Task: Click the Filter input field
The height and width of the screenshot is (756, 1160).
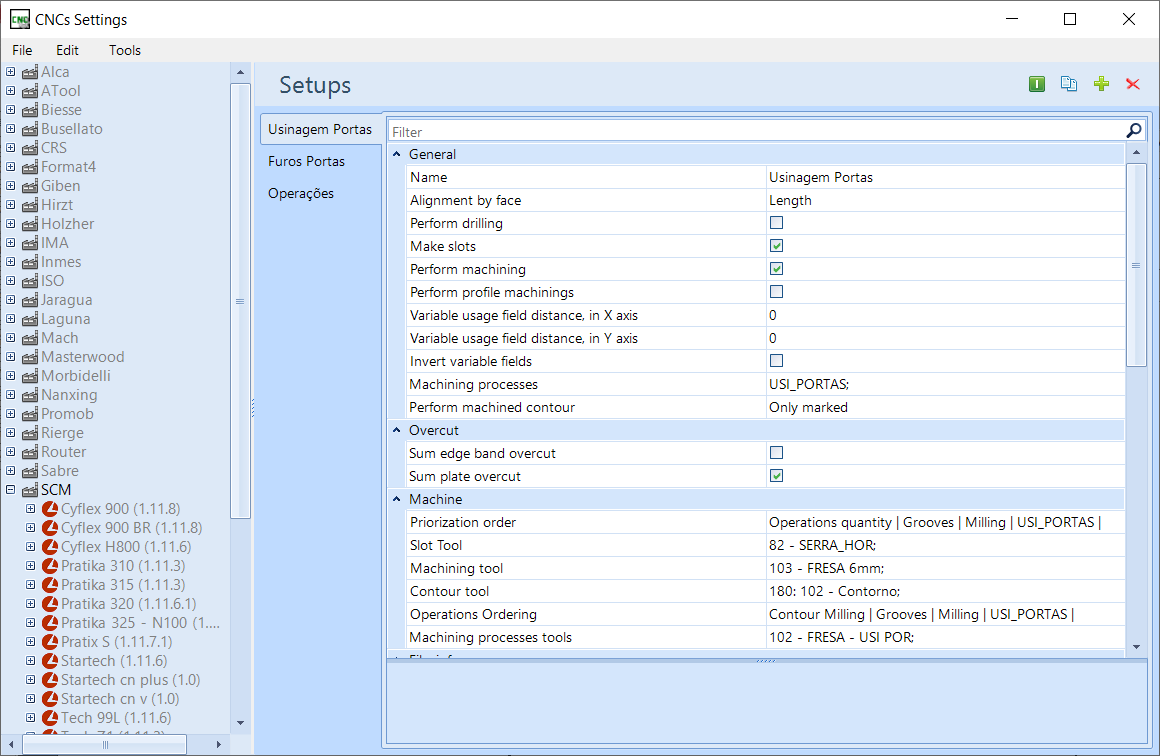Action: click(756, 132)
